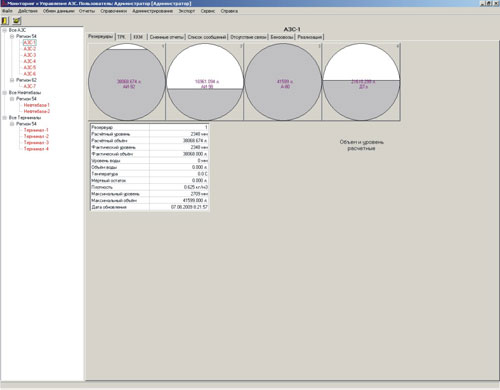Image resolution: width=500 pixels, height=390 pixels.
Task: Collapse Регион 54 under Все АЗС
Action: tap(12, 36)
